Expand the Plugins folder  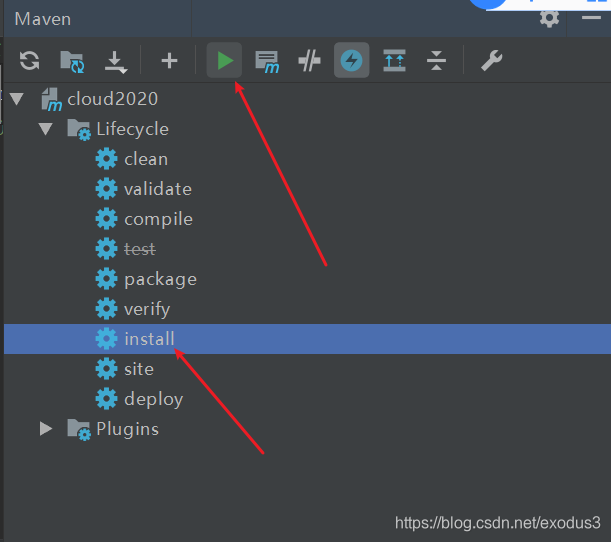[46, 429]
